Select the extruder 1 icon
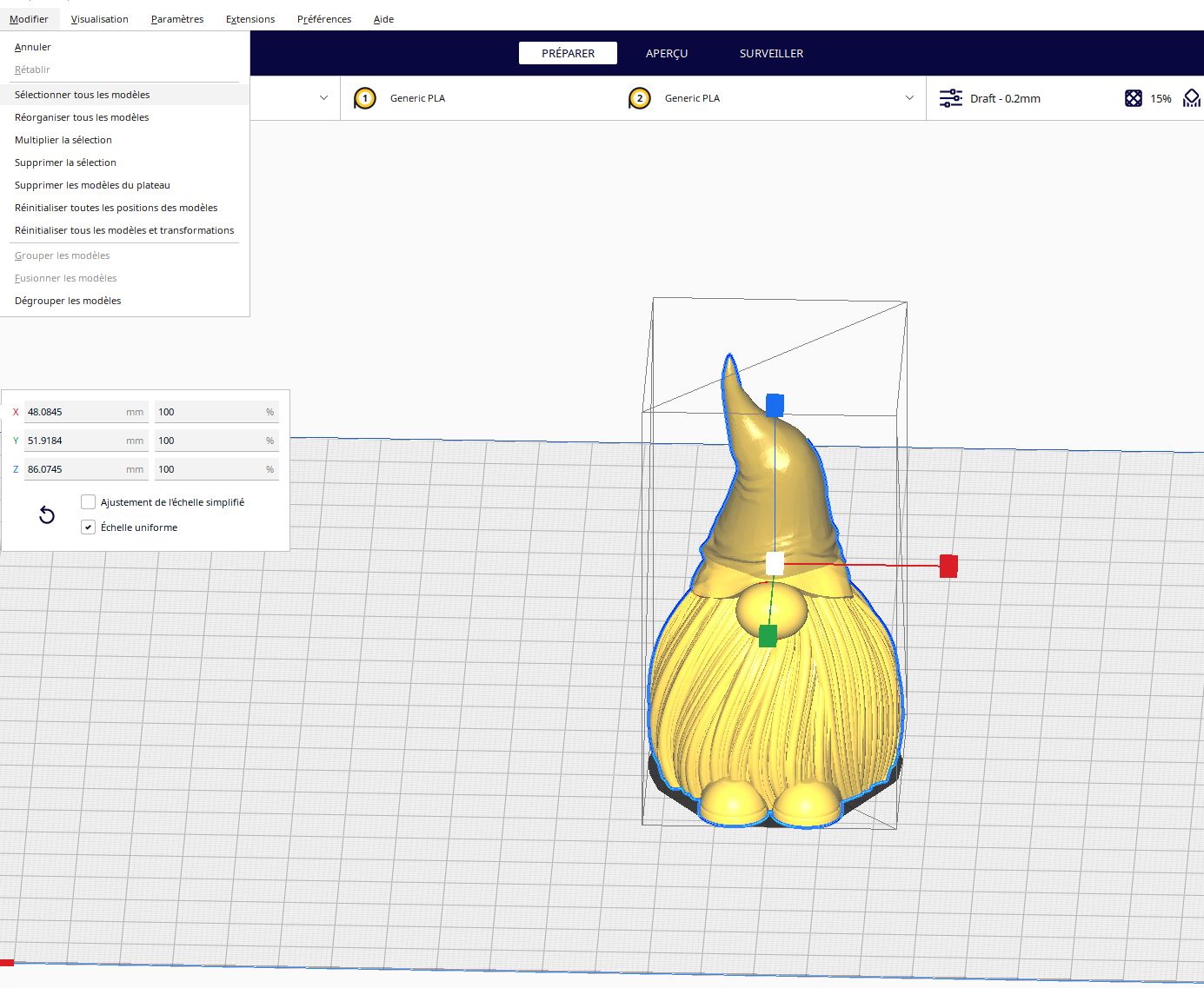The height and width of the screenshot is (988, 1204). 365,98
